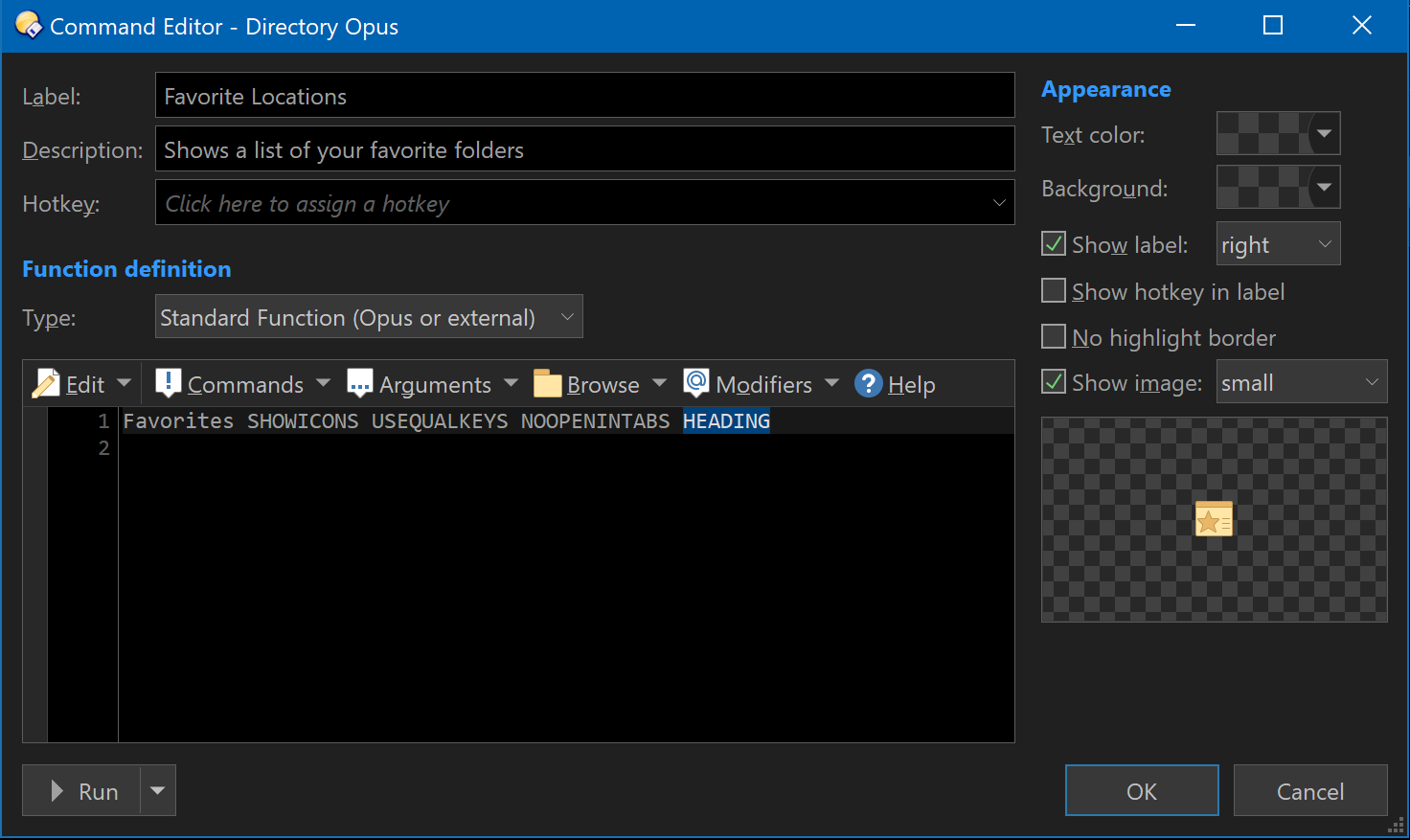
Task: Expand the Run button dropdown arrow
Action: pyautogui.click(x=158, y=791)
